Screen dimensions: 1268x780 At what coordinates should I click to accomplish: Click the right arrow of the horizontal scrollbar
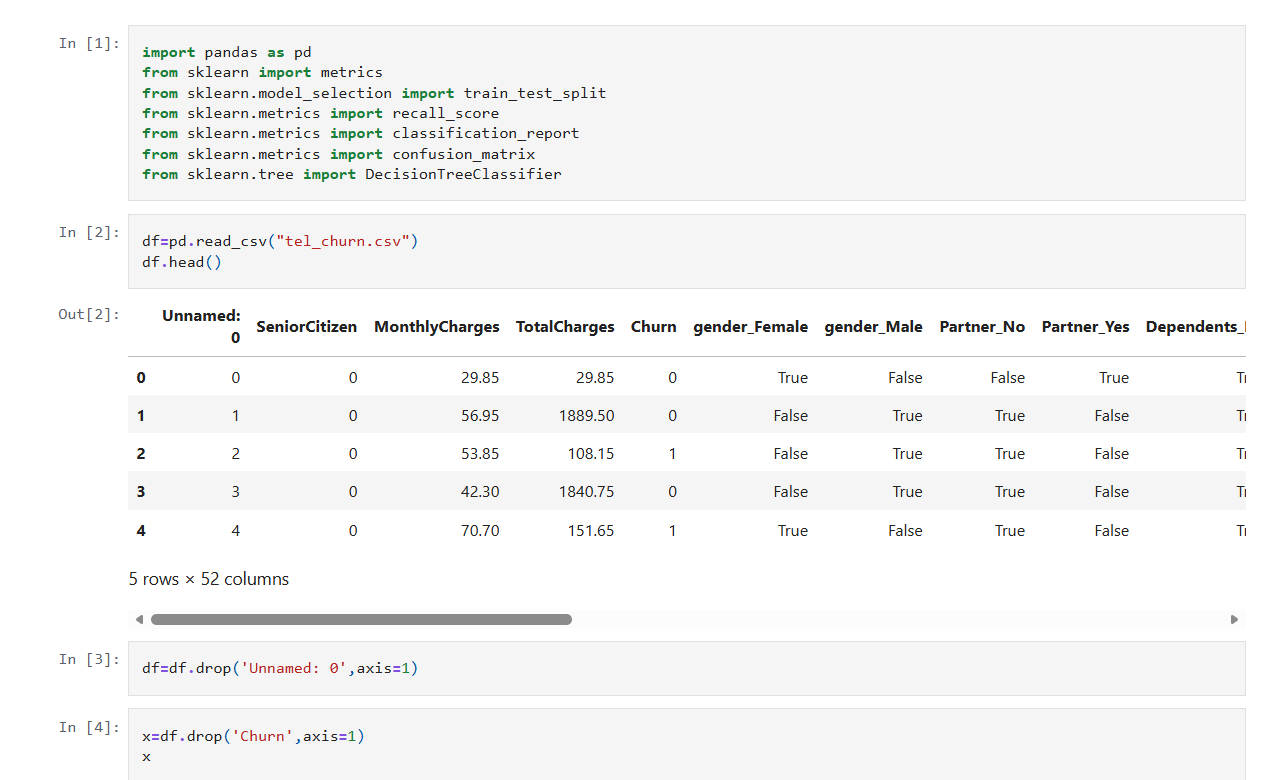point(1234,619)
